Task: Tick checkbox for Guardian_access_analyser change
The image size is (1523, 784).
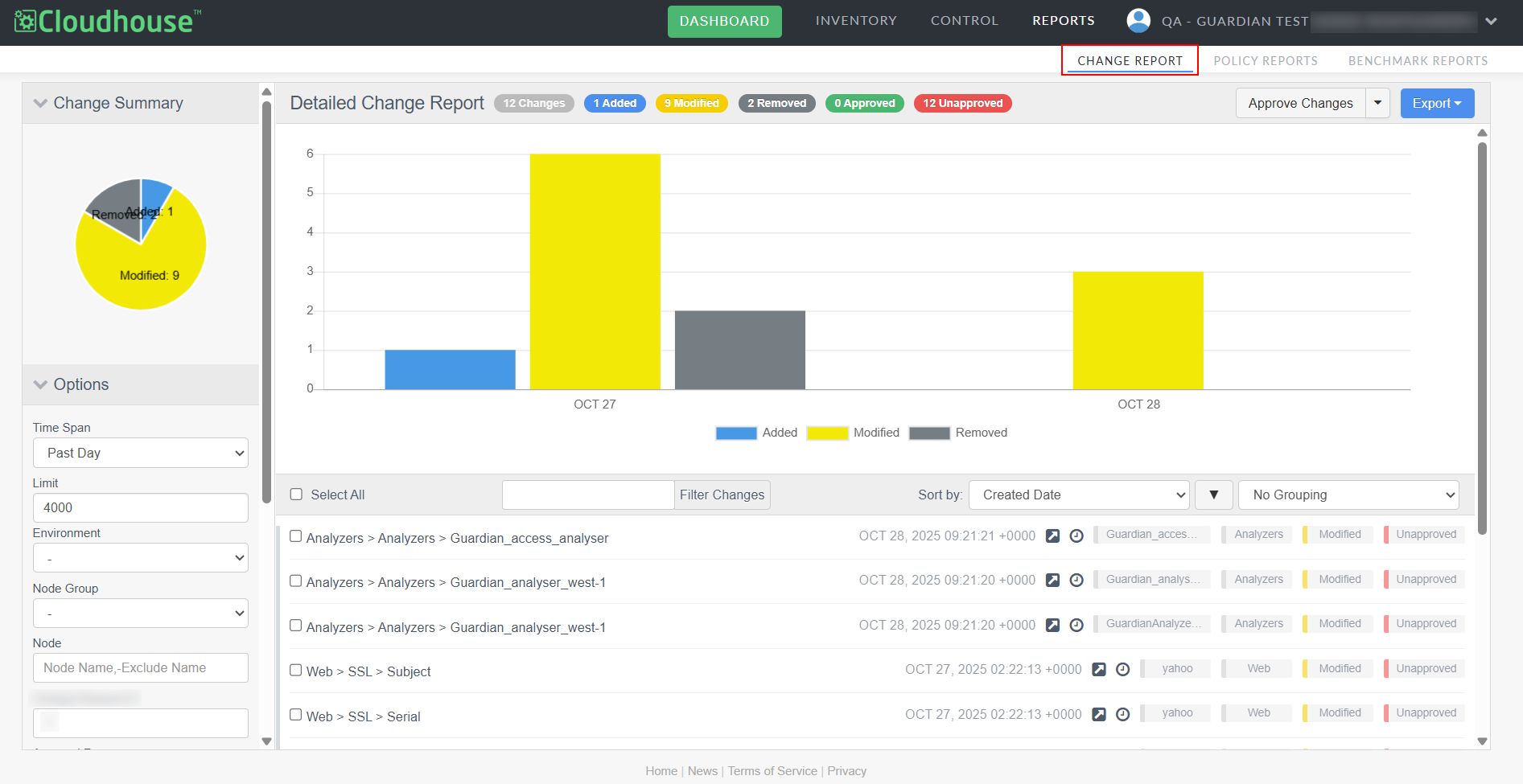Action: point(296,536)
